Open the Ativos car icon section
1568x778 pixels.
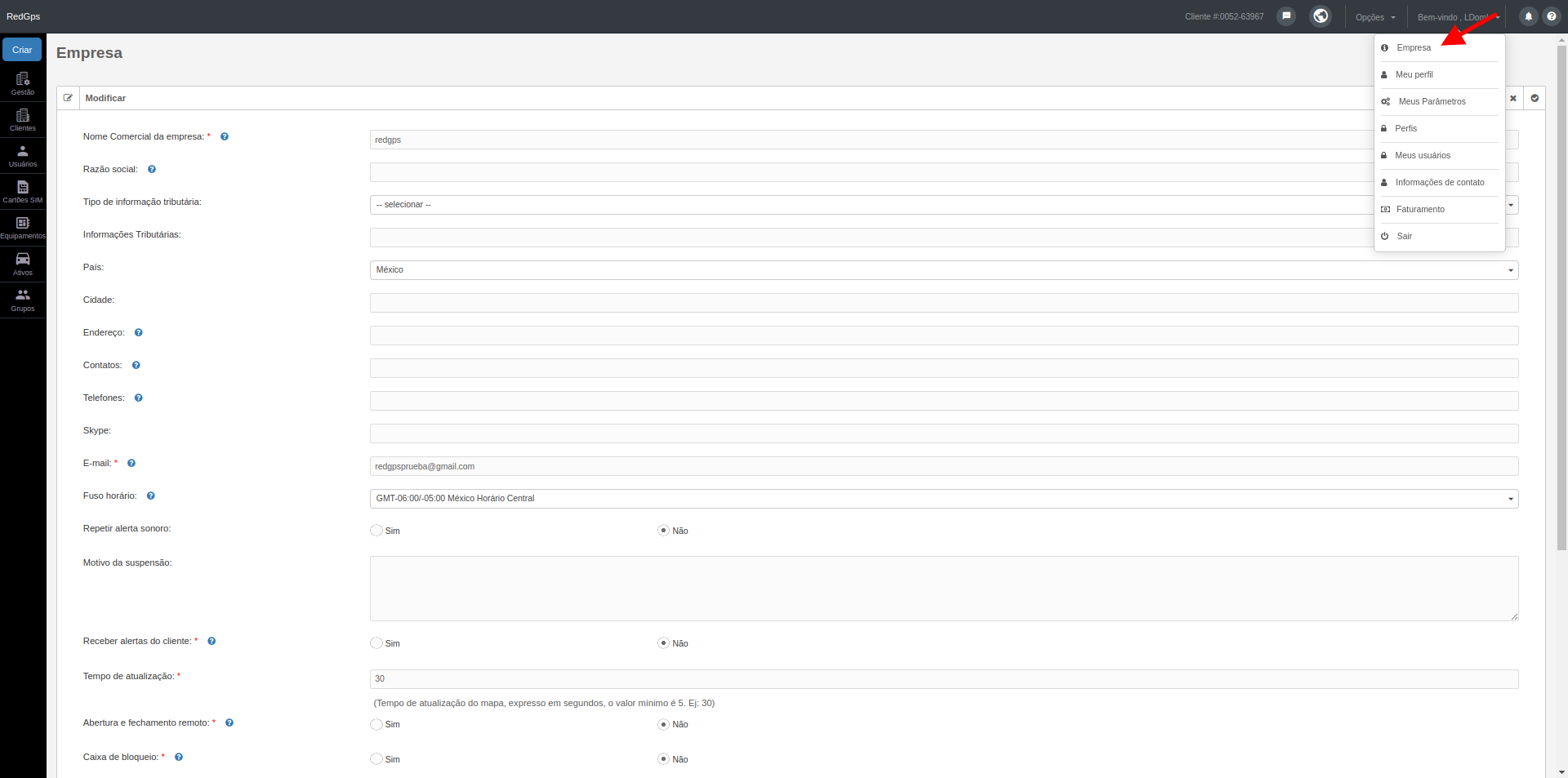23,264
